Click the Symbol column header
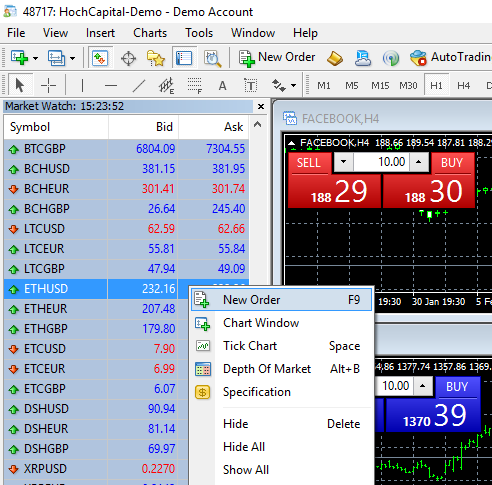 click(x=56, y=127)
